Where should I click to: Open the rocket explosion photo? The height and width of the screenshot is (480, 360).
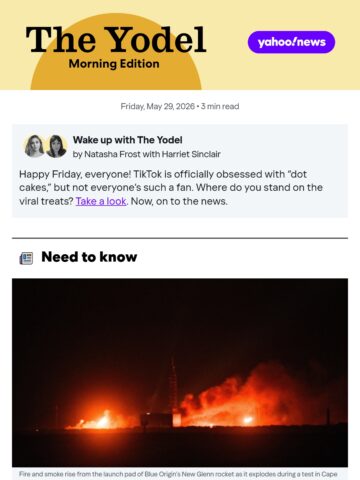180,372
